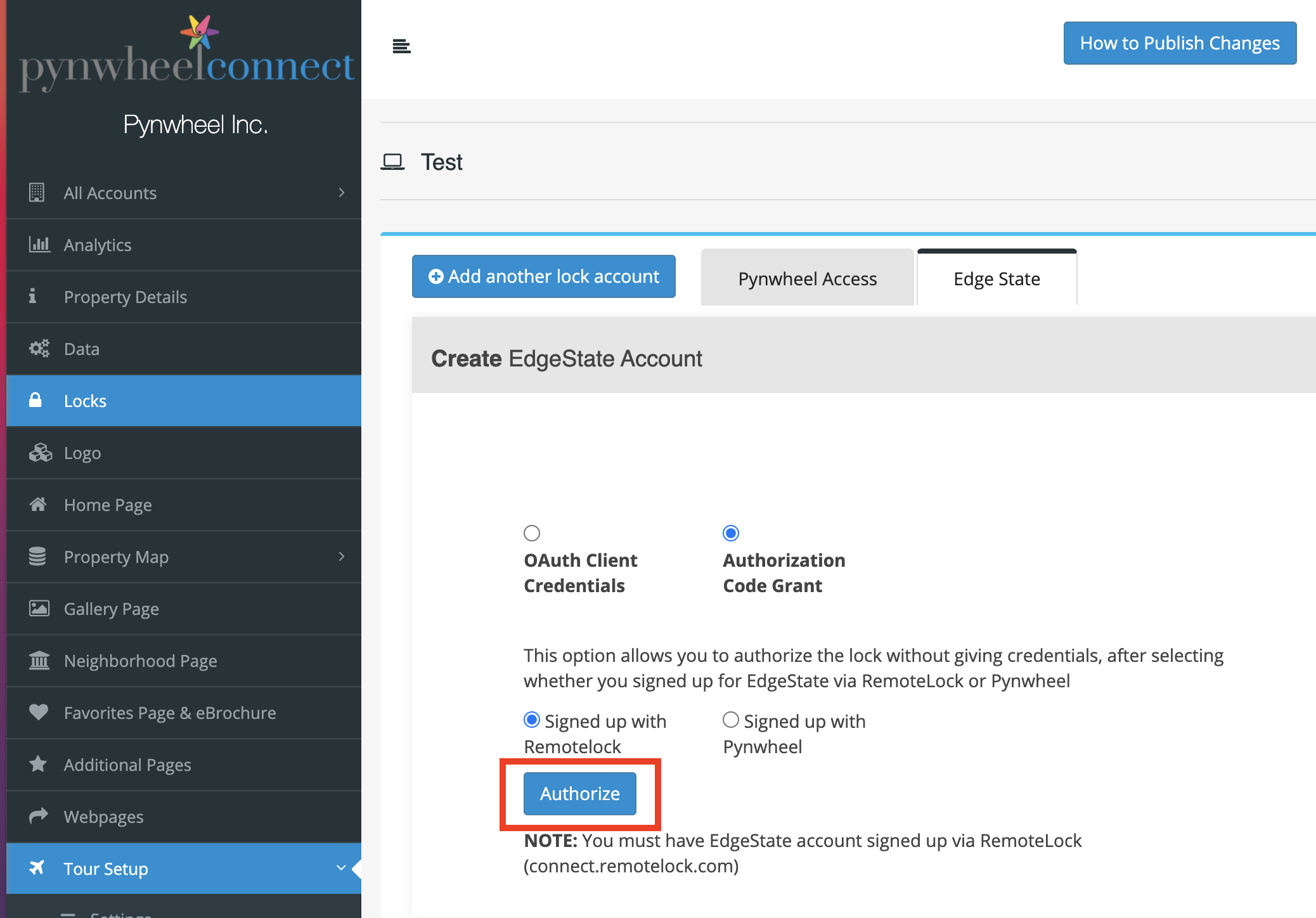Choose Authorization Code Grant option

[x=731, y=533]
